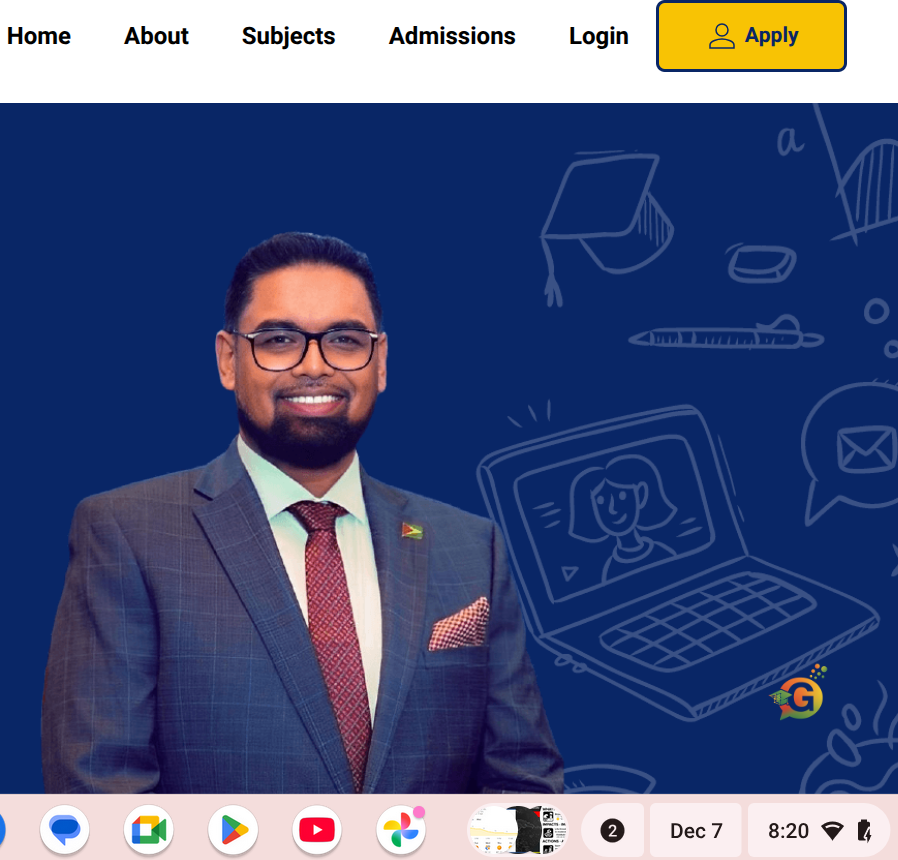Click the person icon in Apply button
898x860 pixels.
[722, 36]
